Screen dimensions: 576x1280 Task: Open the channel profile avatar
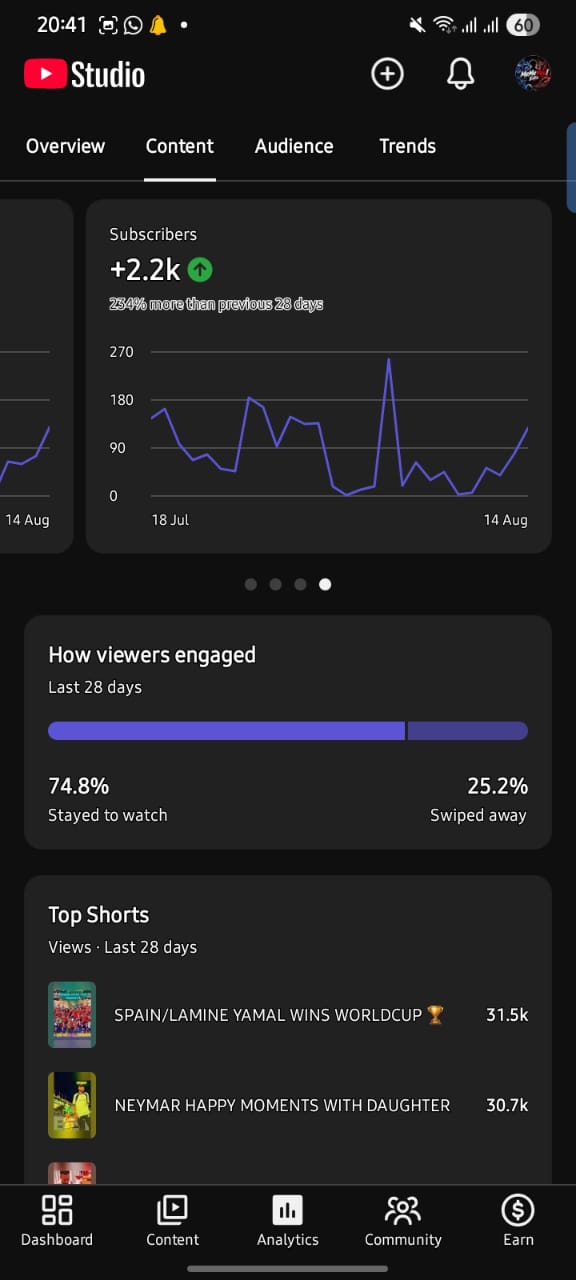pos(533,74)
